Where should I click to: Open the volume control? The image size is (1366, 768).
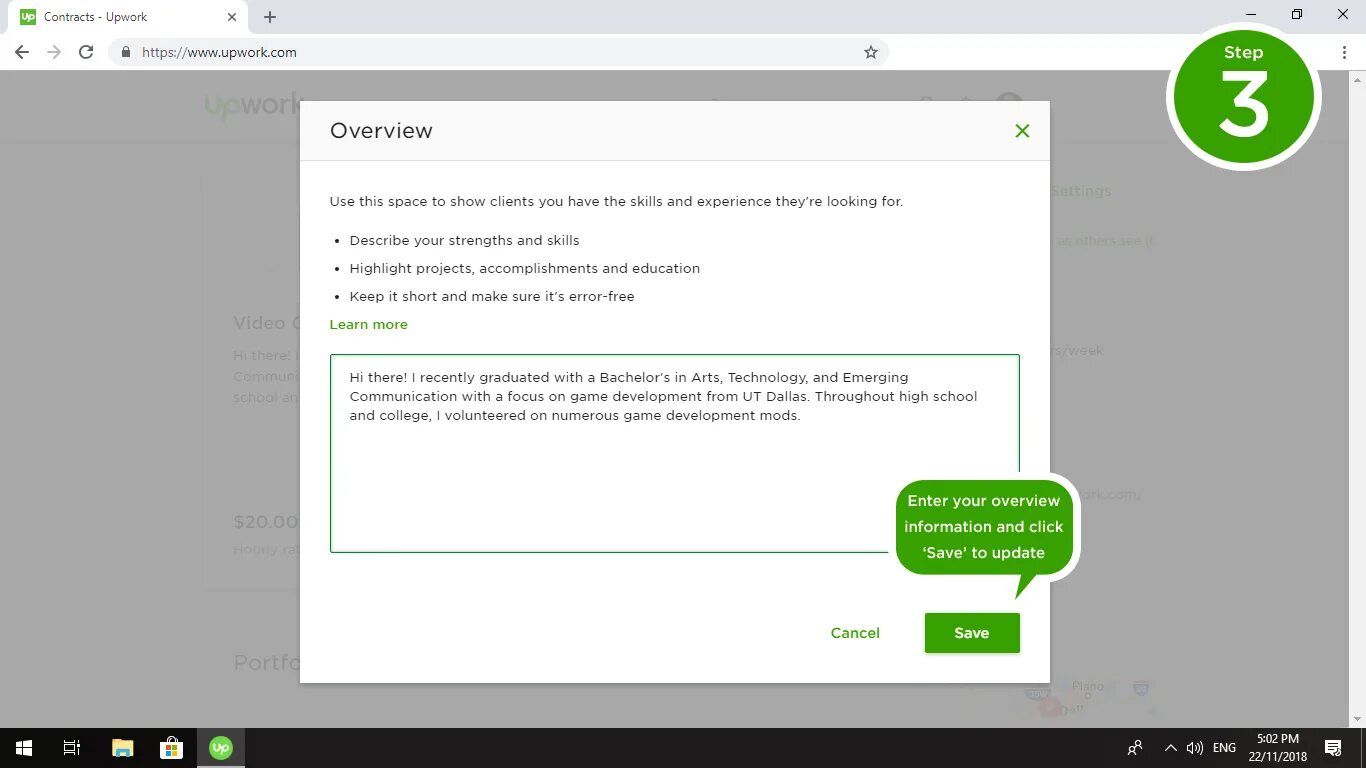tap(1194, 748)
